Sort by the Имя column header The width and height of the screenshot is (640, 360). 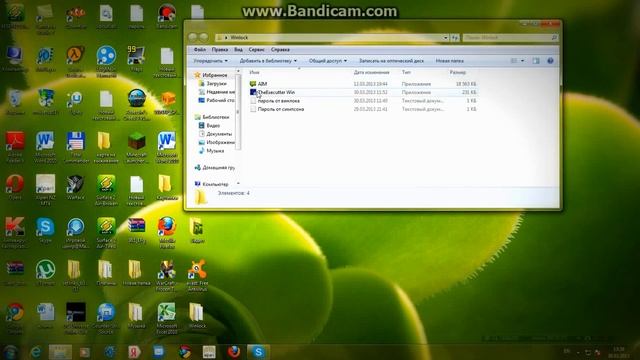[x=254, y=72]
